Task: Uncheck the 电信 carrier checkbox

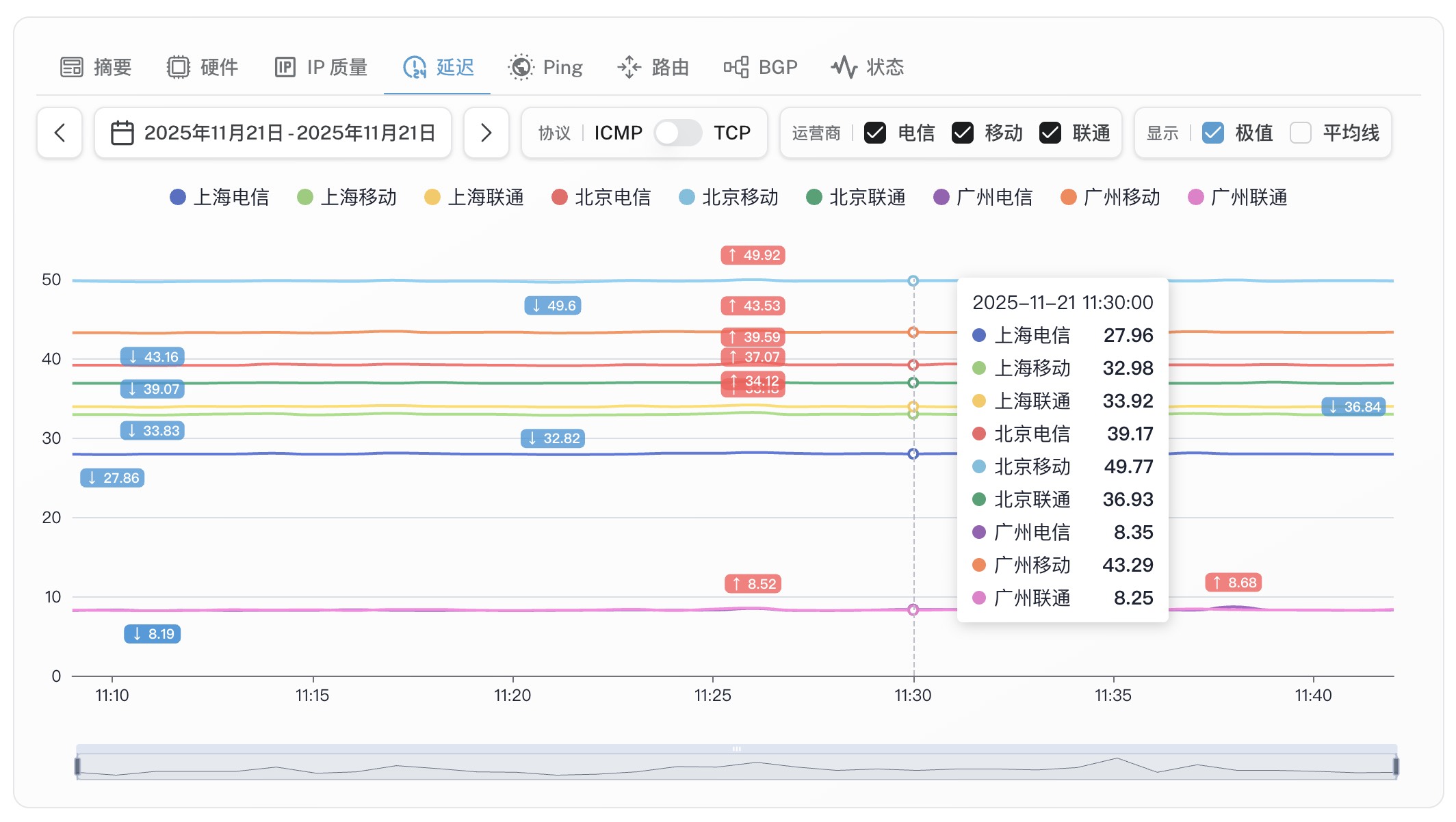Action: (x=875, y=133)
